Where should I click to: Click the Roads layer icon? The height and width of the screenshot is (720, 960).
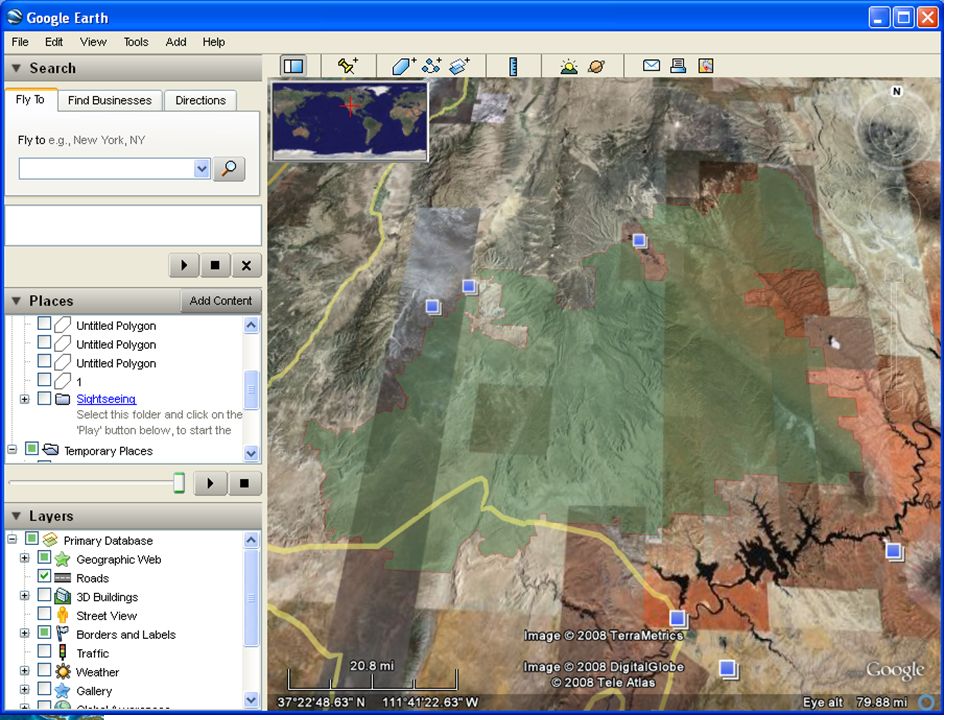pos(62,577)
